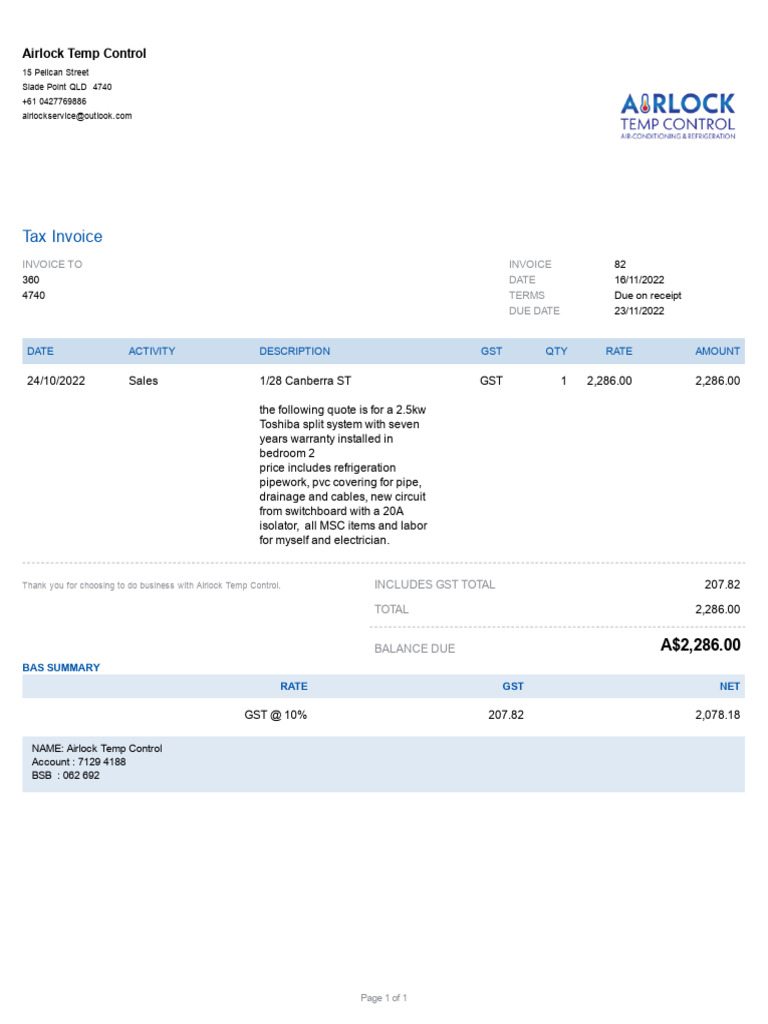
Task: Click the Due on receipt terms value
Action: pyautogui.click(x=648, y=296)
